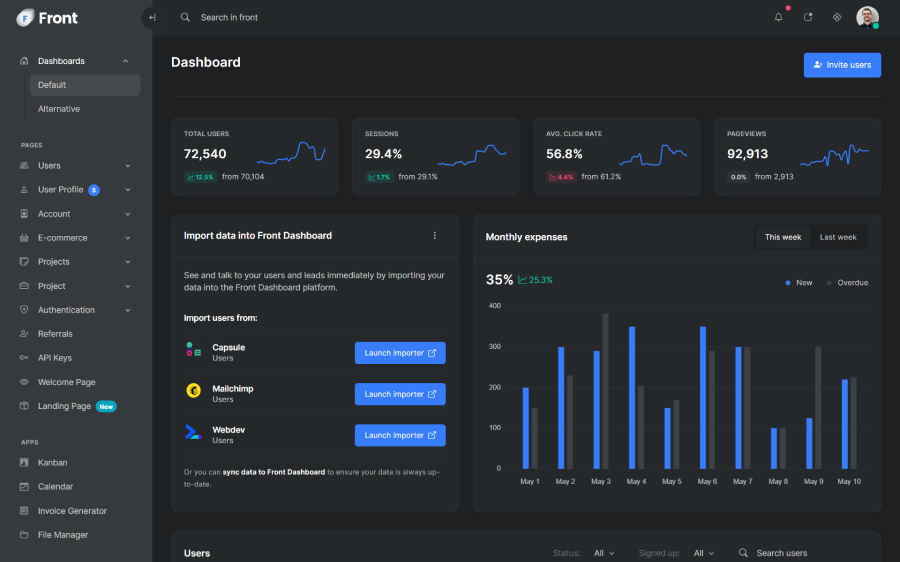Select This week chart range
The height and width of the screenshot is (562, 900).
[783, 237]
